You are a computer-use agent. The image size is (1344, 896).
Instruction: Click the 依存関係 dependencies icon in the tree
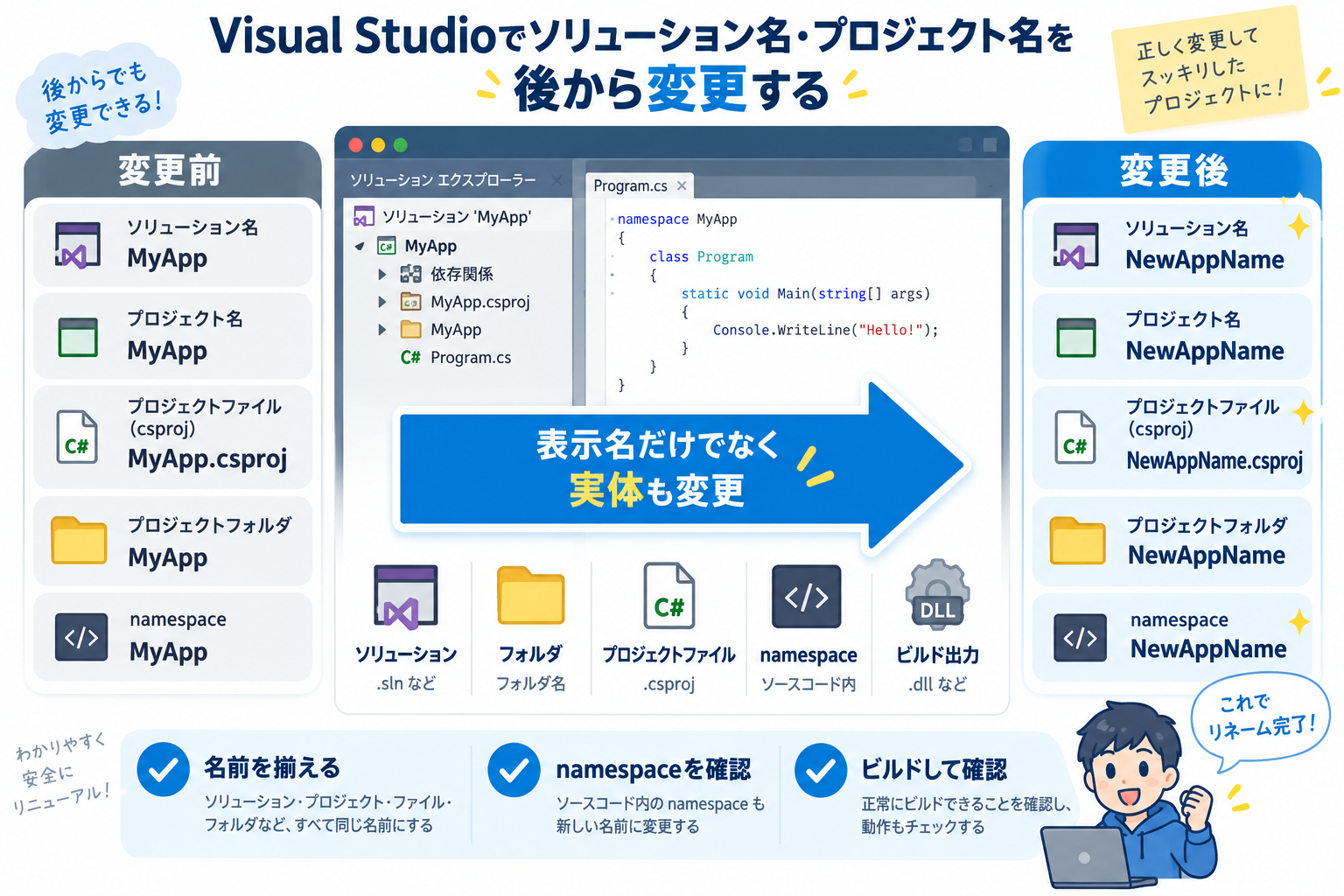[x=410, y=274]
